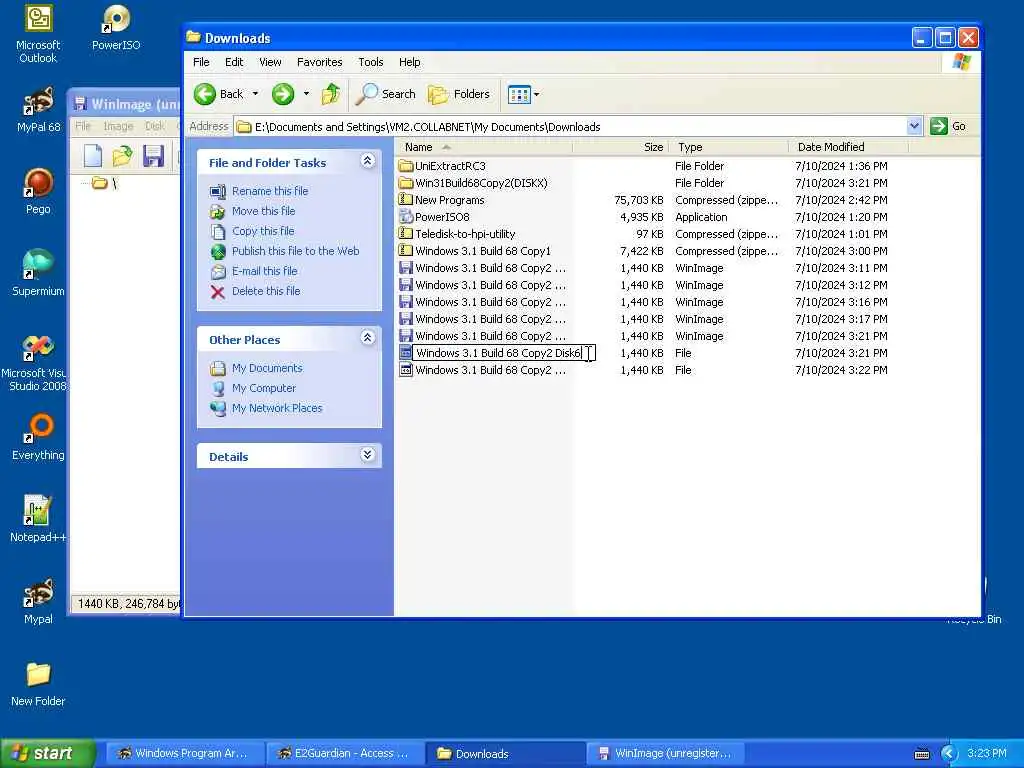Screen dimensions: 1024x768
Task: Expand the Address bar dropdown
Action: pos(914,126)
